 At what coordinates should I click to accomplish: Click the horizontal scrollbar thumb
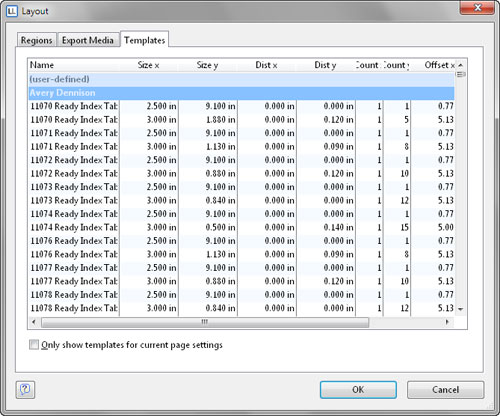coord(205,322)
